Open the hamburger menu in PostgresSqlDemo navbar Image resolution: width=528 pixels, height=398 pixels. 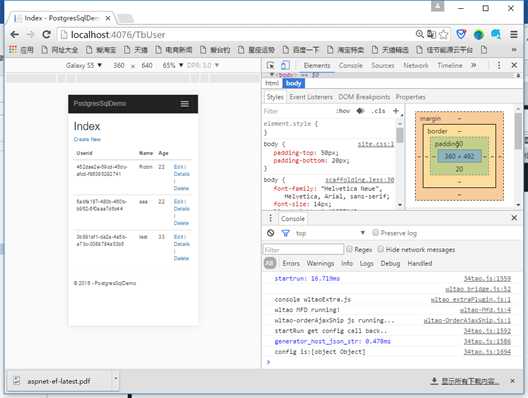tap(185, 104)
